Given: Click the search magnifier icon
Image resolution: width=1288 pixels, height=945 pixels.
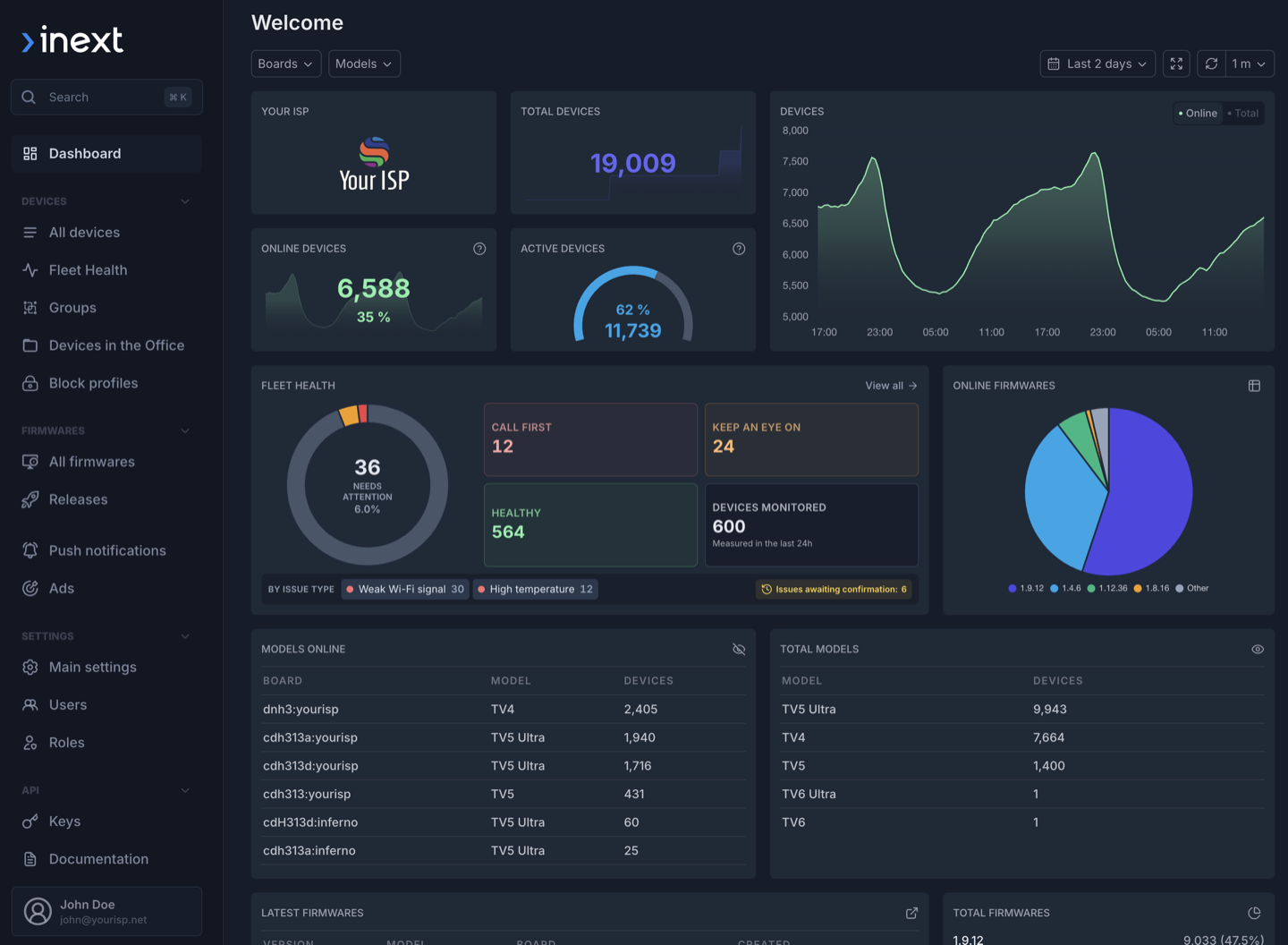Looking at the screenshot, I should tap(29, 97).
